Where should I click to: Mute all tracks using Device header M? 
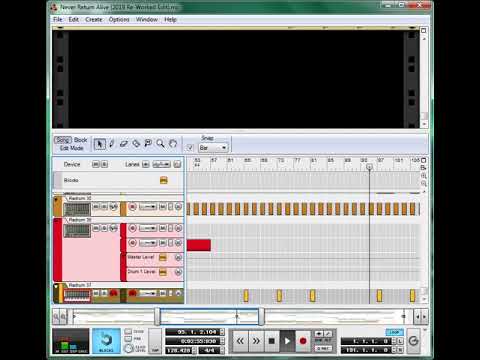click(96, 164)
